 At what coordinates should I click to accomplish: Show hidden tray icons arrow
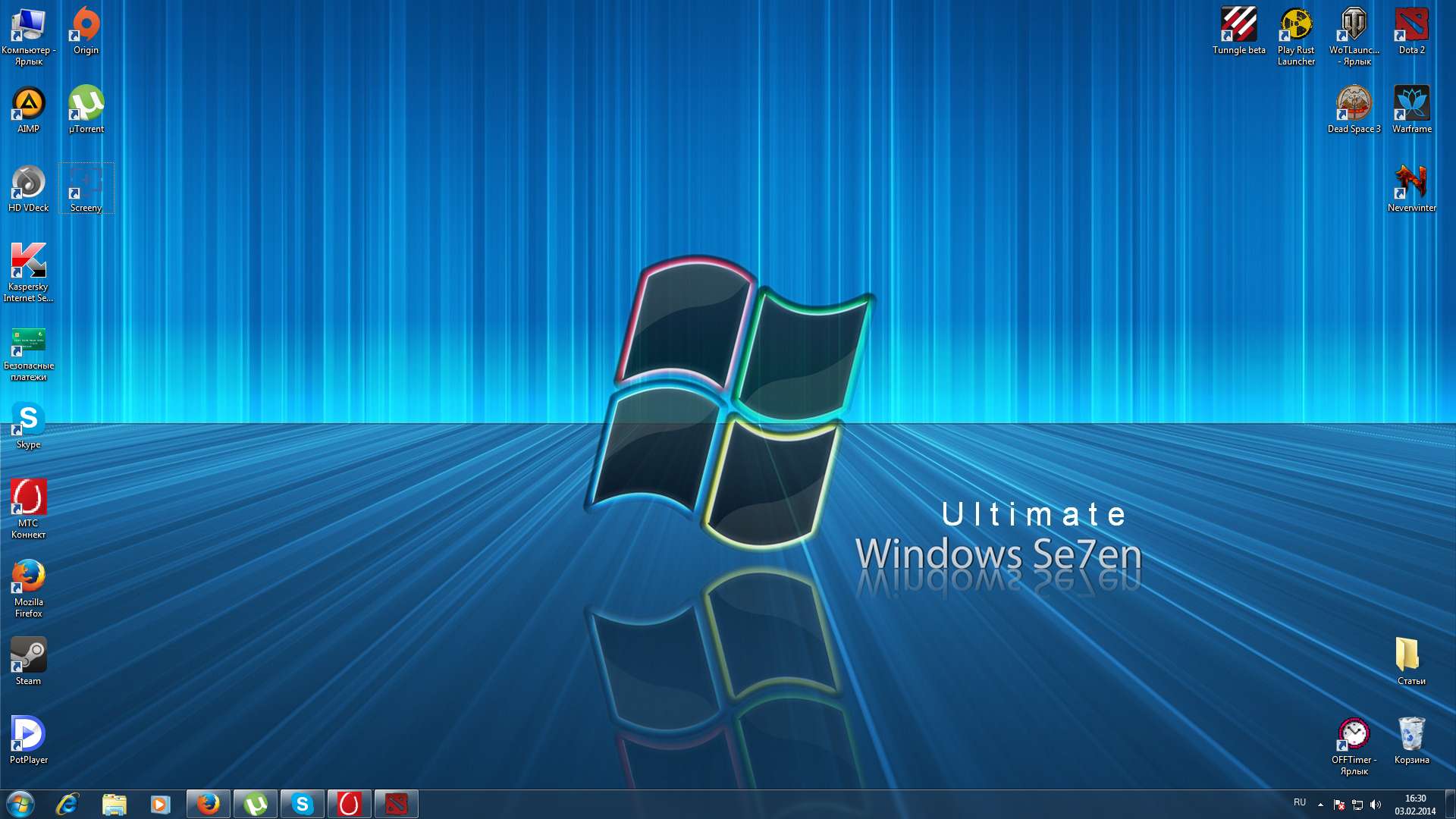pyautogui.click(x=1320, y=805)
